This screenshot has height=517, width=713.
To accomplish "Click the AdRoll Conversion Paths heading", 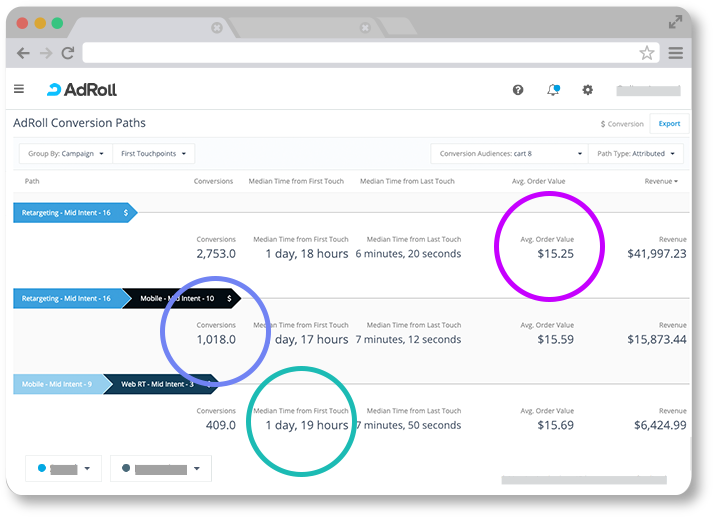I will [79, 123].
